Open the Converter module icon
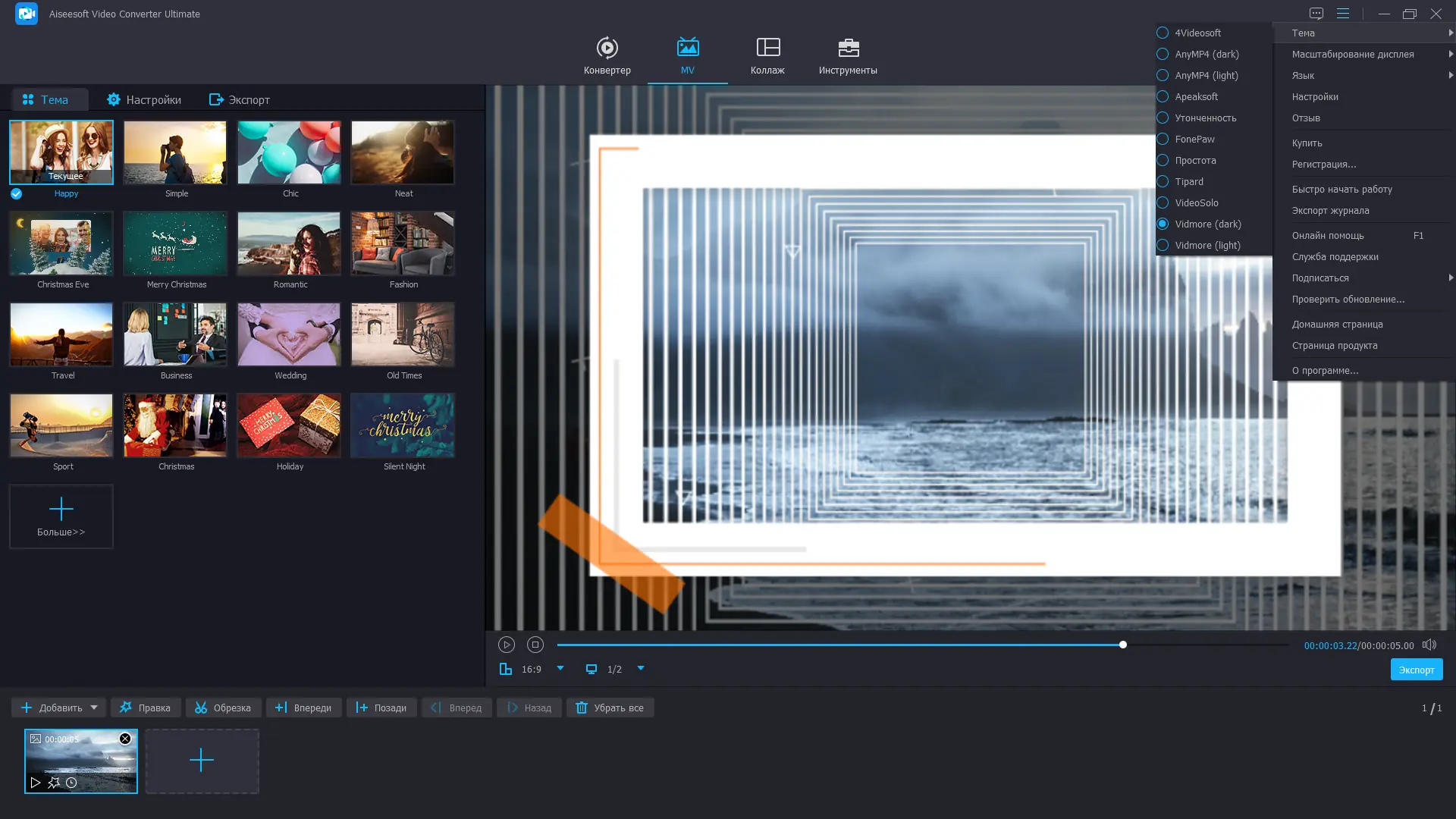This screenshot has width=1456, height=819. tap(607, 49)
